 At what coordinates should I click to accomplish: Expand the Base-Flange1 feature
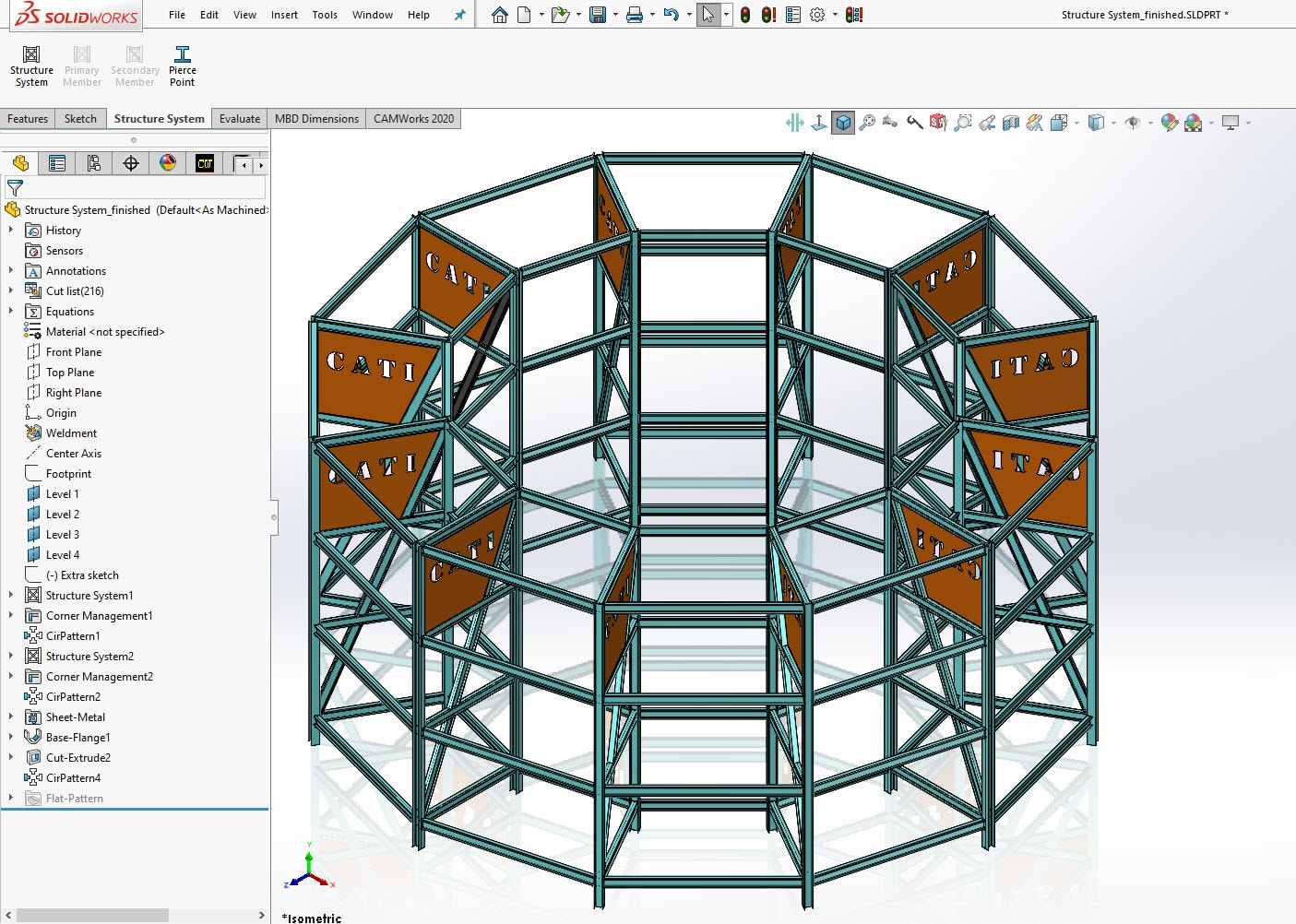point(11,737)
